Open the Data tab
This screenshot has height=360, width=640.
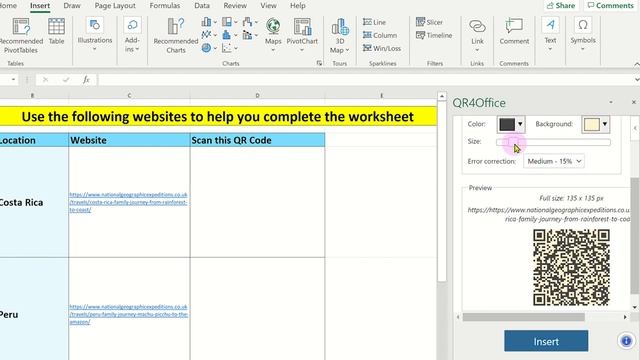[202, 6]
